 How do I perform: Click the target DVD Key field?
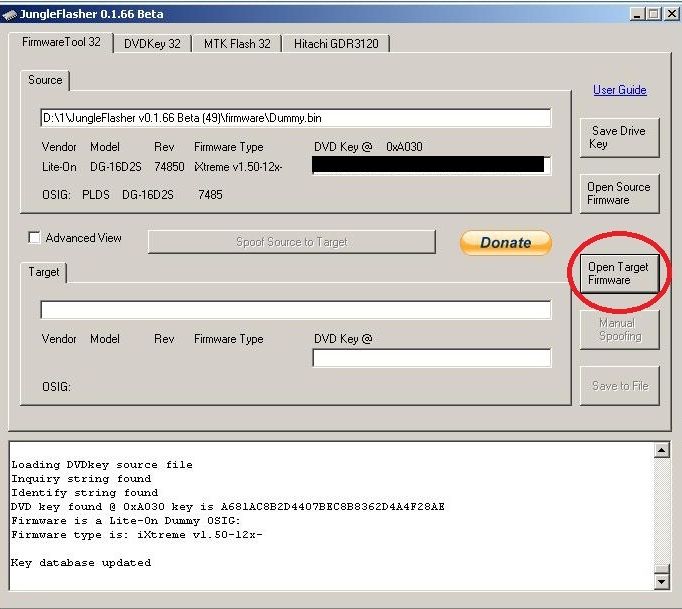(431, 358)
